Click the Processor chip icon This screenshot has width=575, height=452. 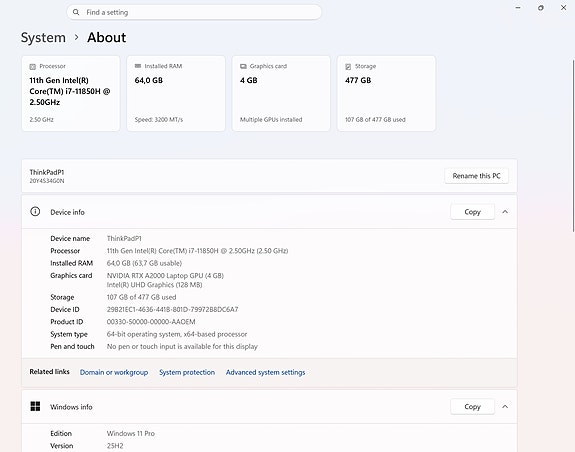pyautogui.click(x=32, y=66)
